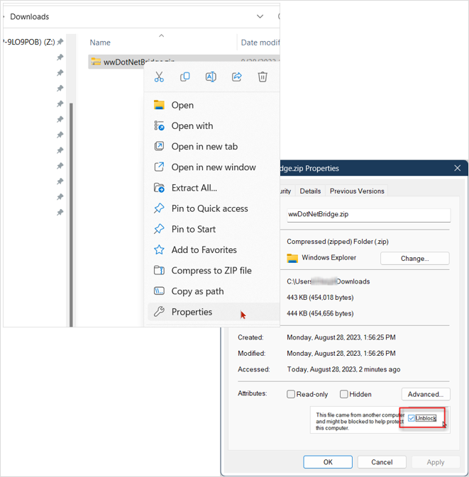Click OK in the Properties dialog

(x=328, y=462)
